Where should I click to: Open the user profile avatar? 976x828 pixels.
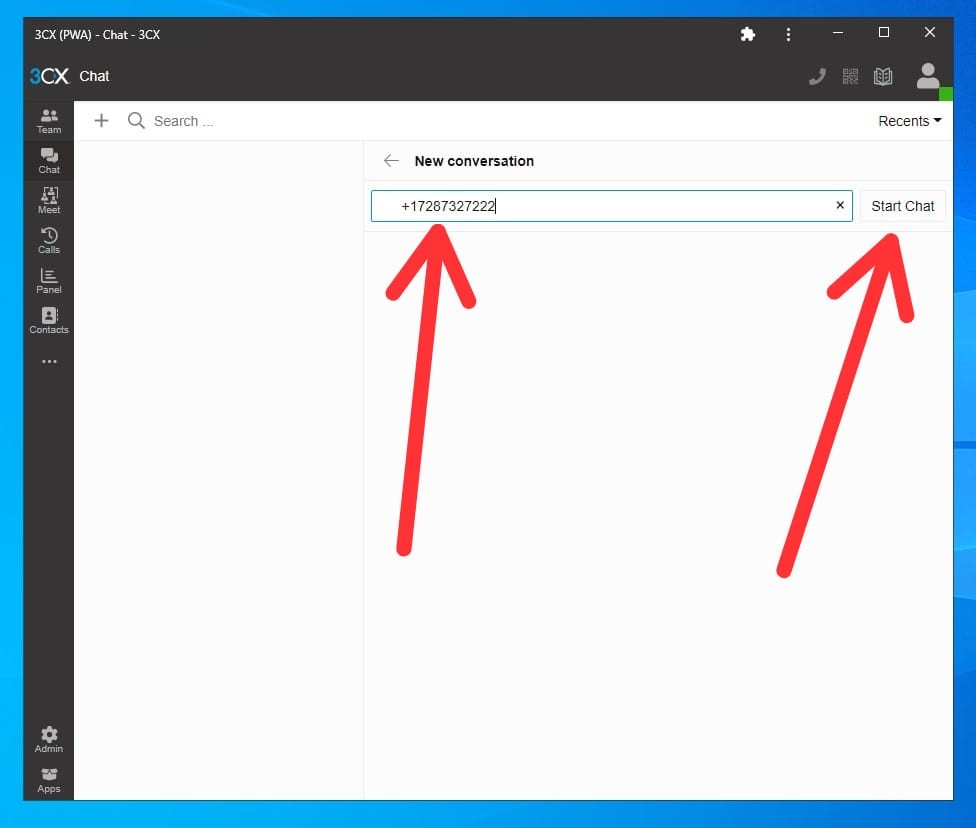coord(927,76)
